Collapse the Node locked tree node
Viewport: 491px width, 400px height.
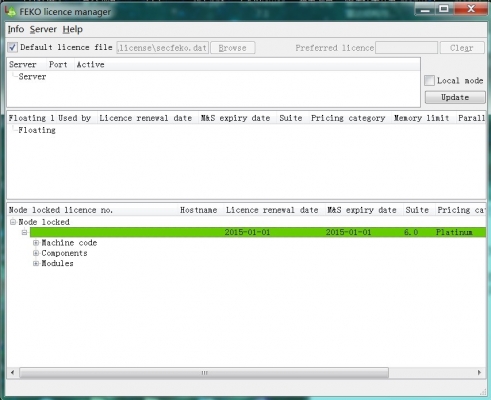[x=13, y=222]
